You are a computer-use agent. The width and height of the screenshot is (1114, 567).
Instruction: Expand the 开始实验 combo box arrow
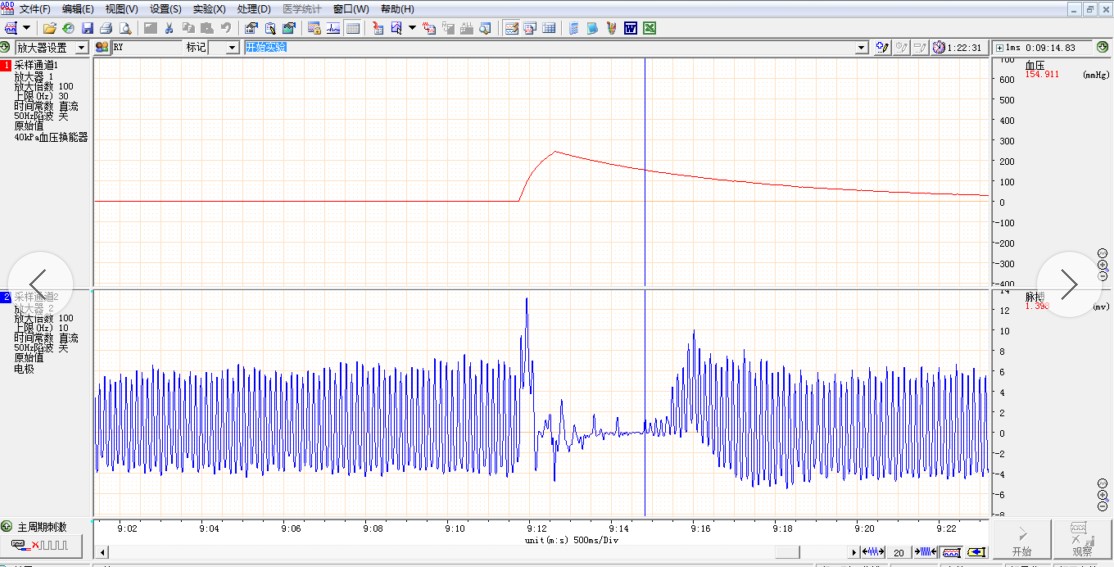[861, 48]
